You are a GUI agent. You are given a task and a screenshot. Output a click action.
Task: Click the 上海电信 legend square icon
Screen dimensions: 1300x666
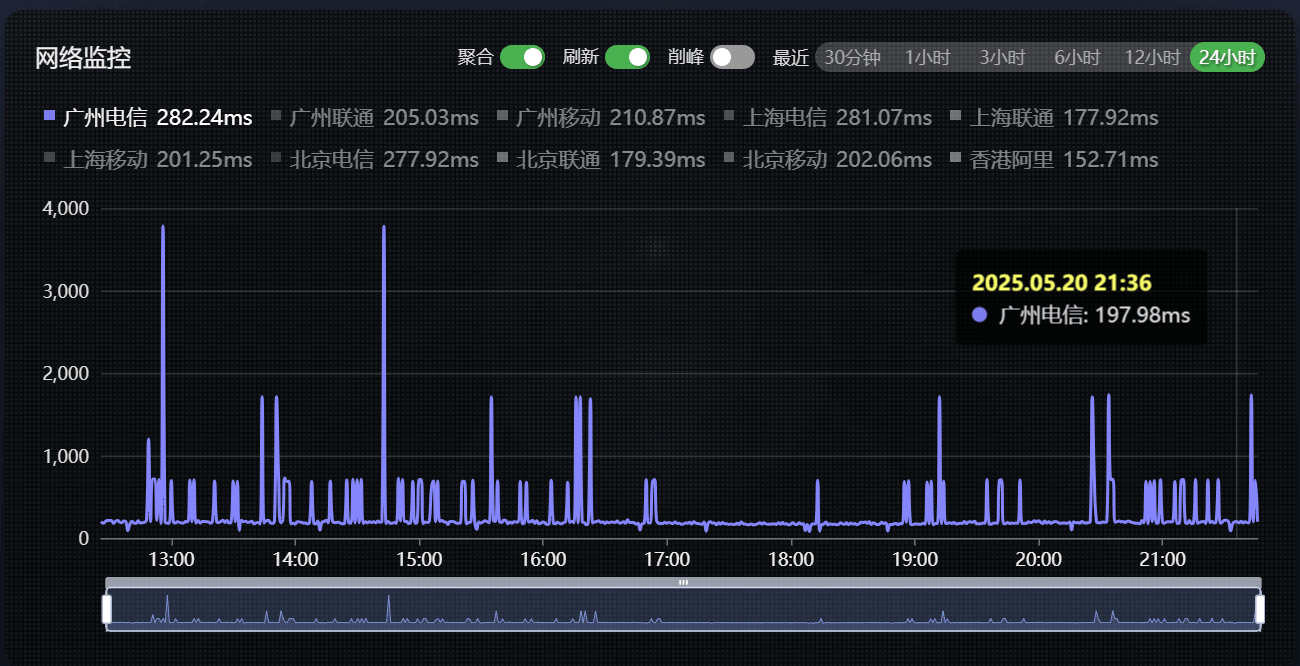click(x=729, y=117)
